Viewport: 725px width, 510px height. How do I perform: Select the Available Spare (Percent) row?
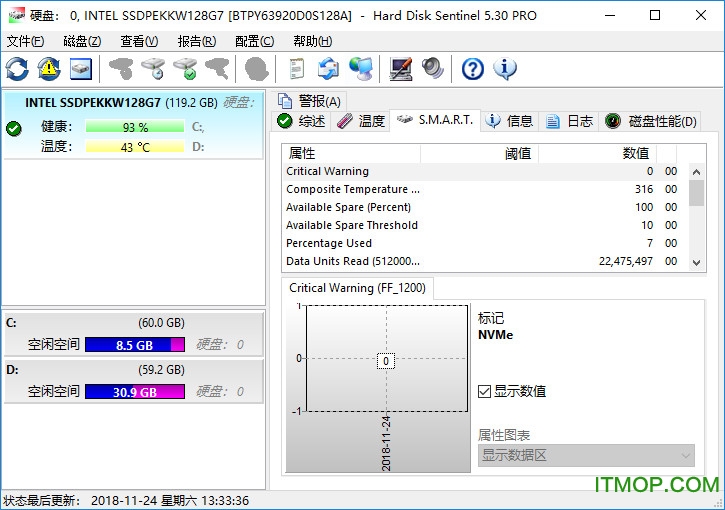(x=483, y=208)
